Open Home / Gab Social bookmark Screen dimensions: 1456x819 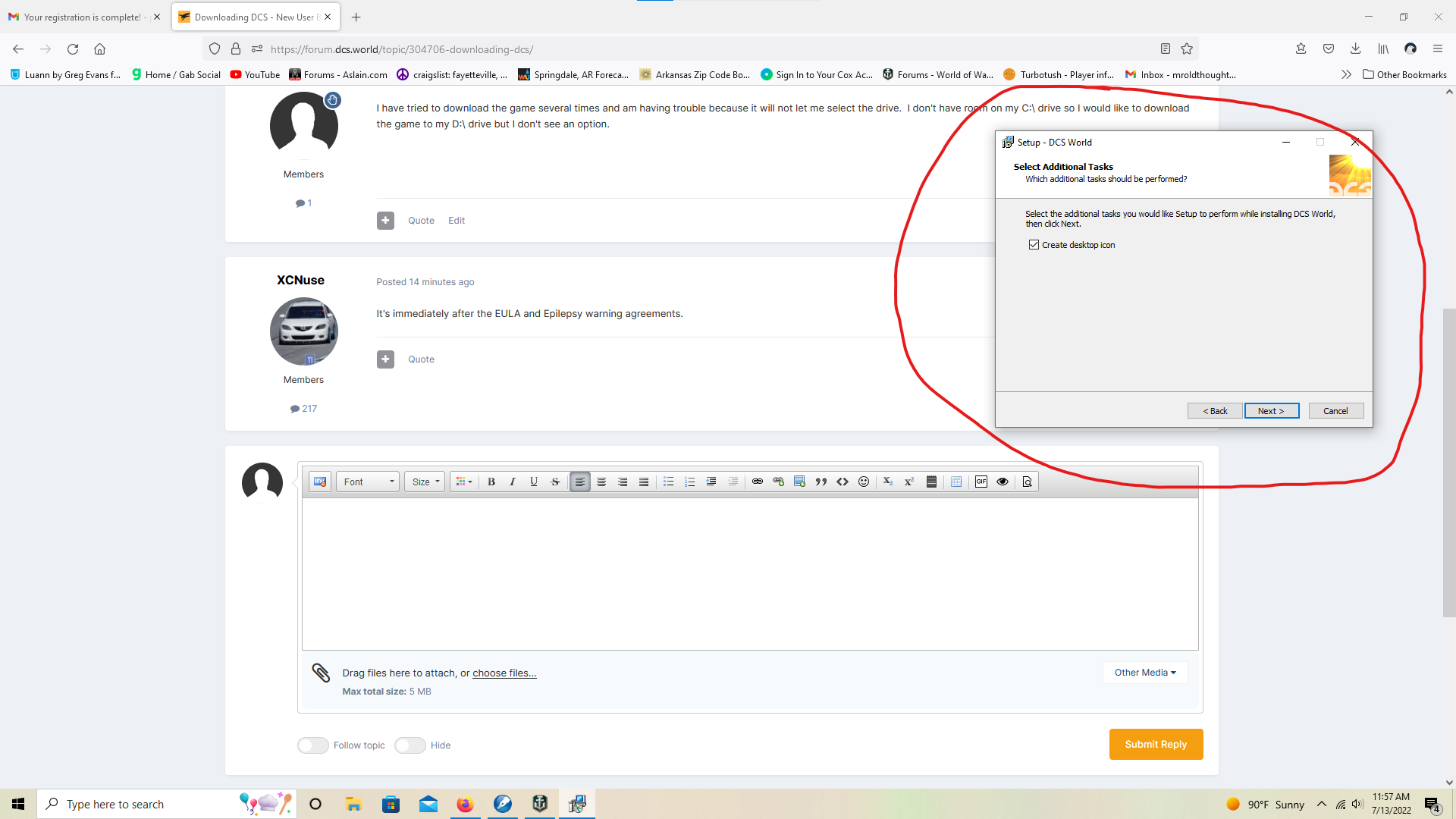click(x=176, y=74)
